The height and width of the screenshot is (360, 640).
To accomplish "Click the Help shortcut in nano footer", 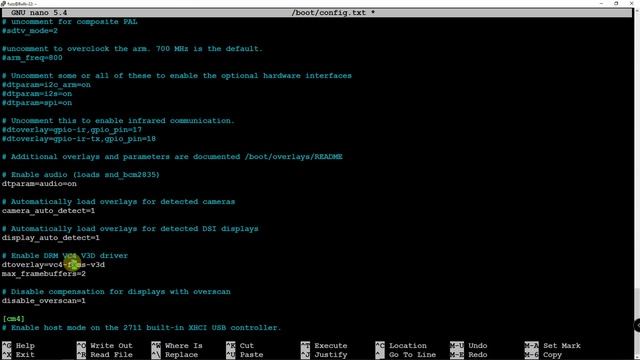I will click(18, 346).
